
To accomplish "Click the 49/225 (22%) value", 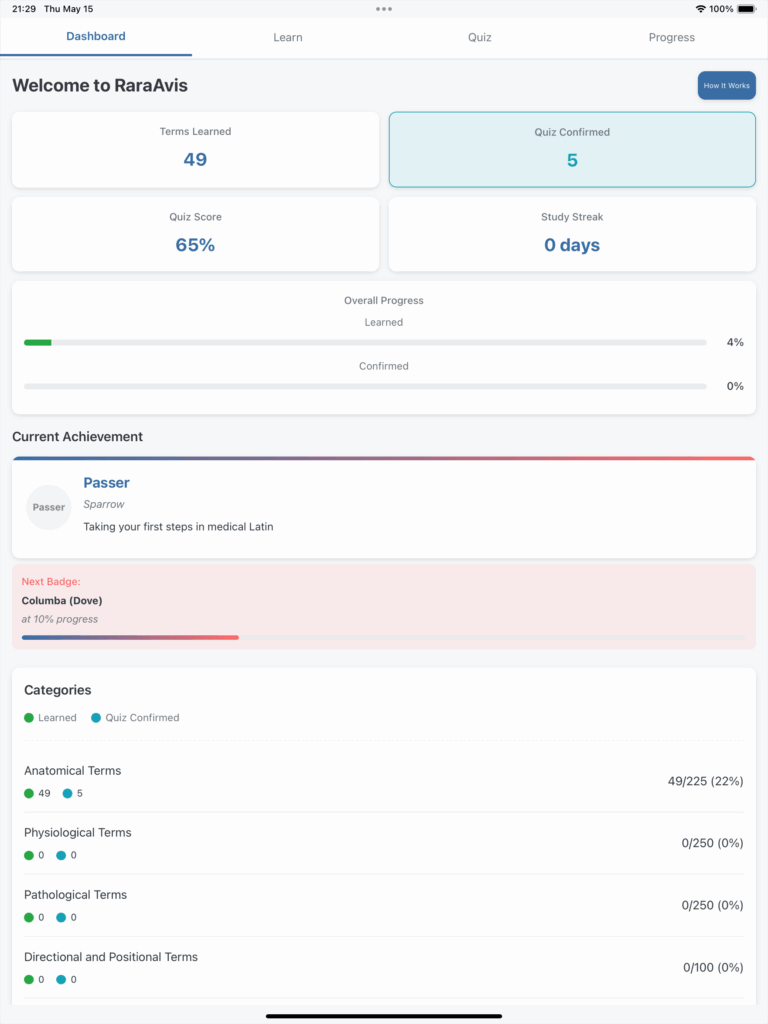I will [705, 781].
